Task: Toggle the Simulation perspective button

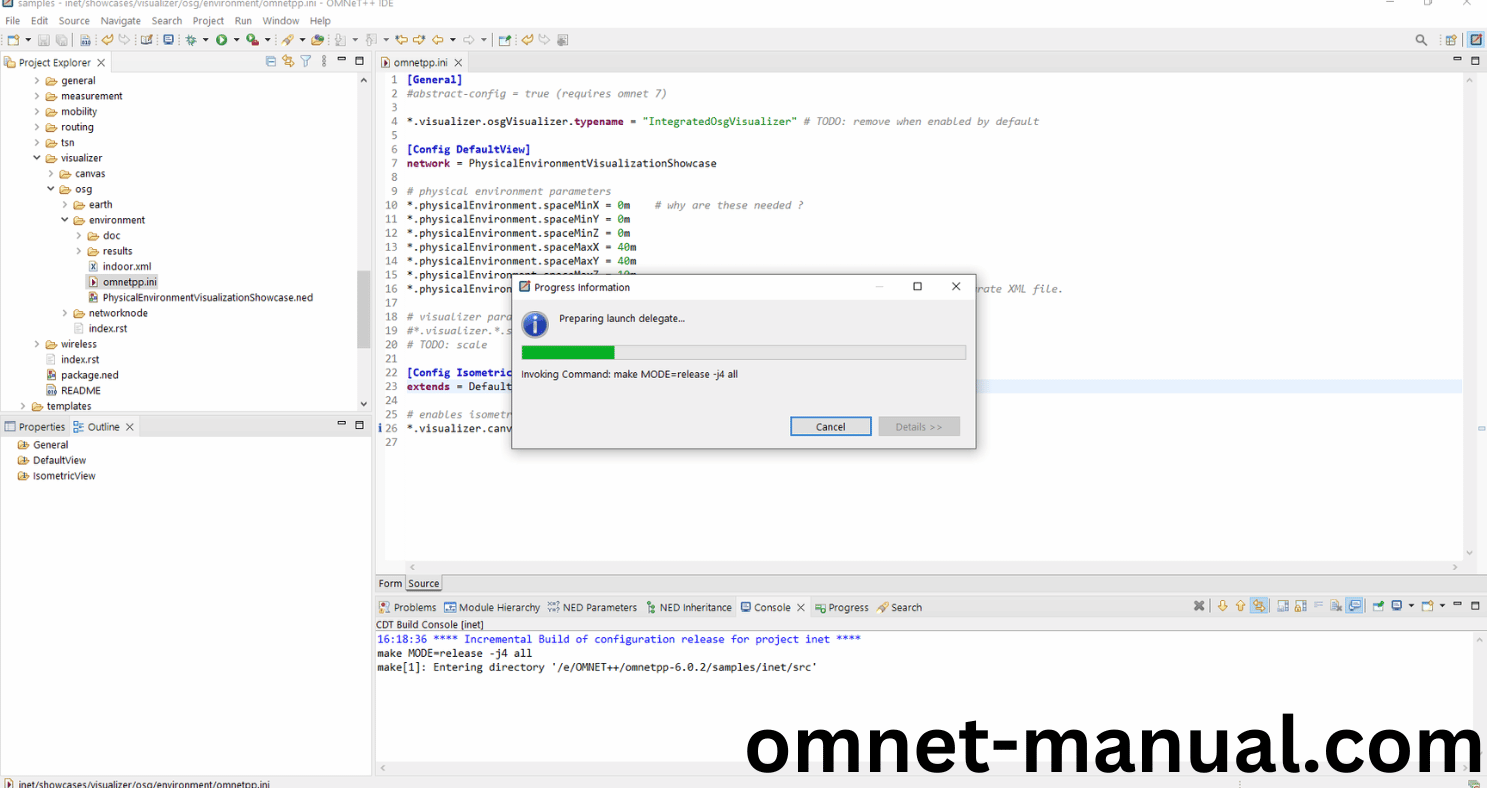Action: (1475, 40)
